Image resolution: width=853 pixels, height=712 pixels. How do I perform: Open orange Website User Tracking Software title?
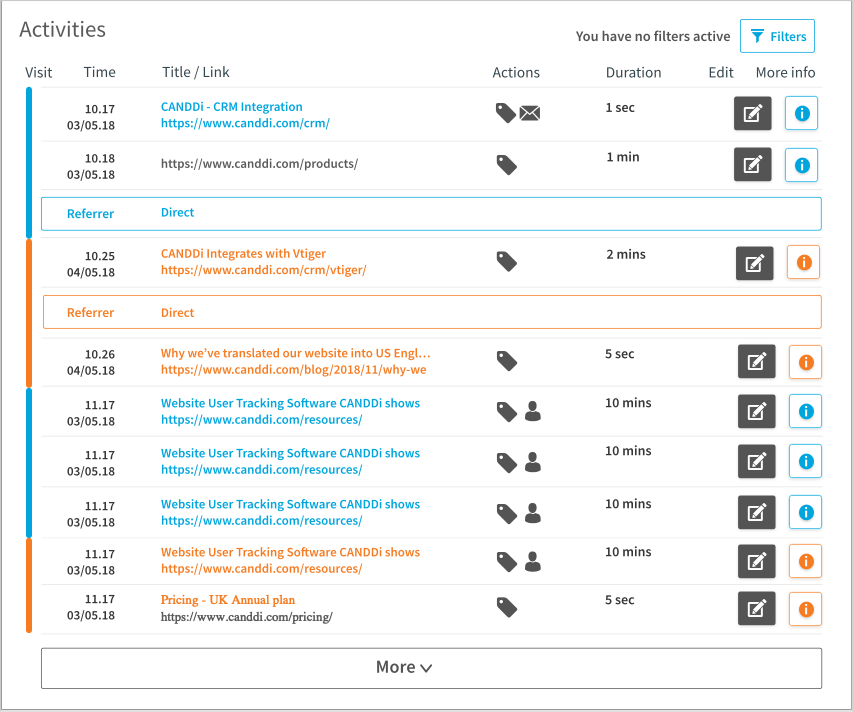click(x=290, y=552)
